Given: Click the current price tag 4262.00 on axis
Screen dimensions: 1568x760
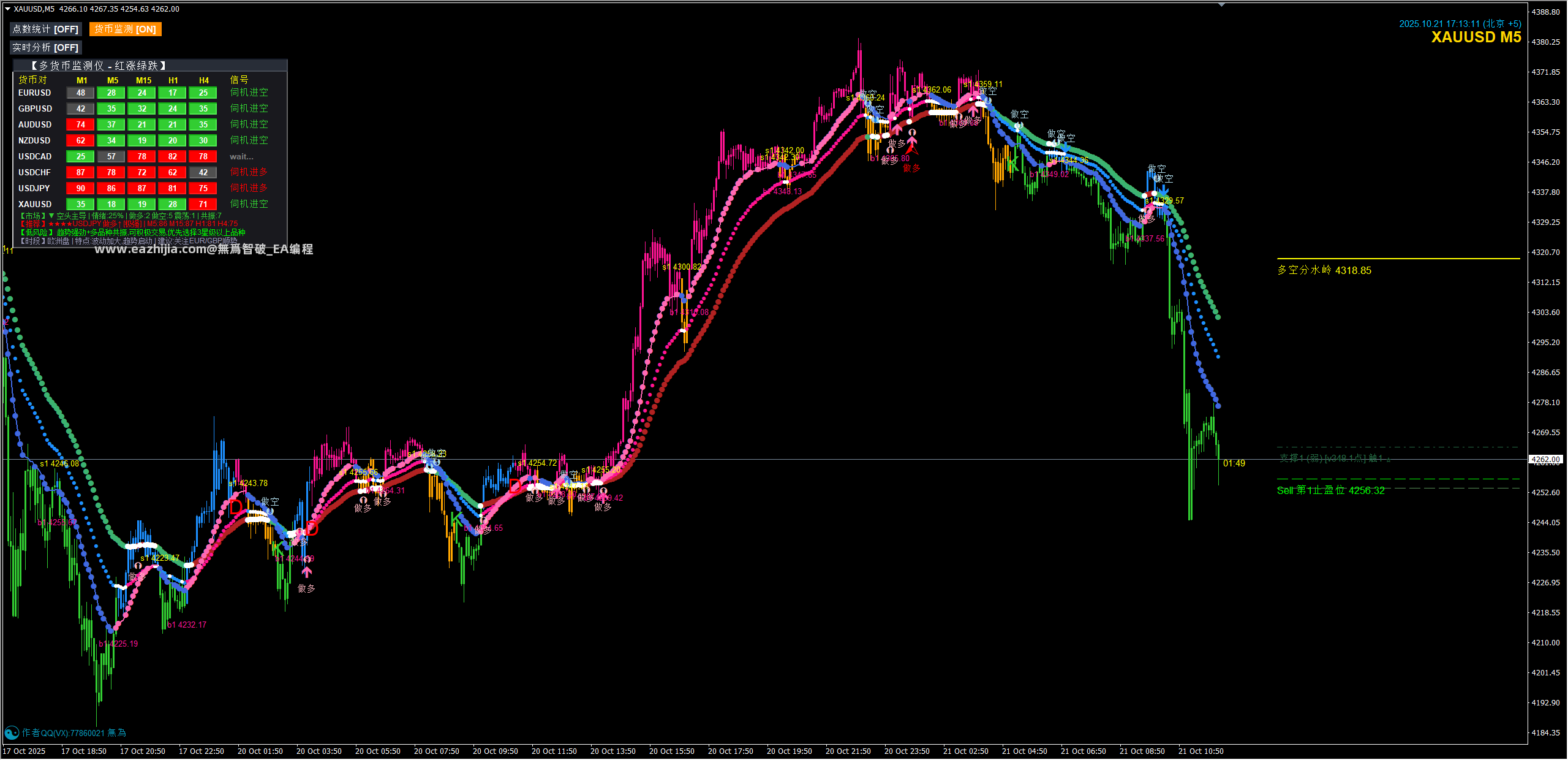Looking at the screenshot, I should point(1546,460).
